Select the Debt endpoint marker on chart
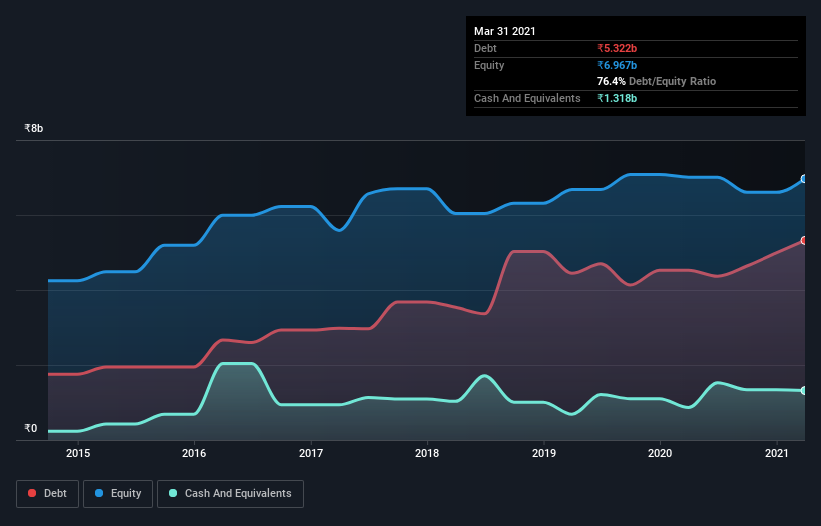 pos(804,241)
